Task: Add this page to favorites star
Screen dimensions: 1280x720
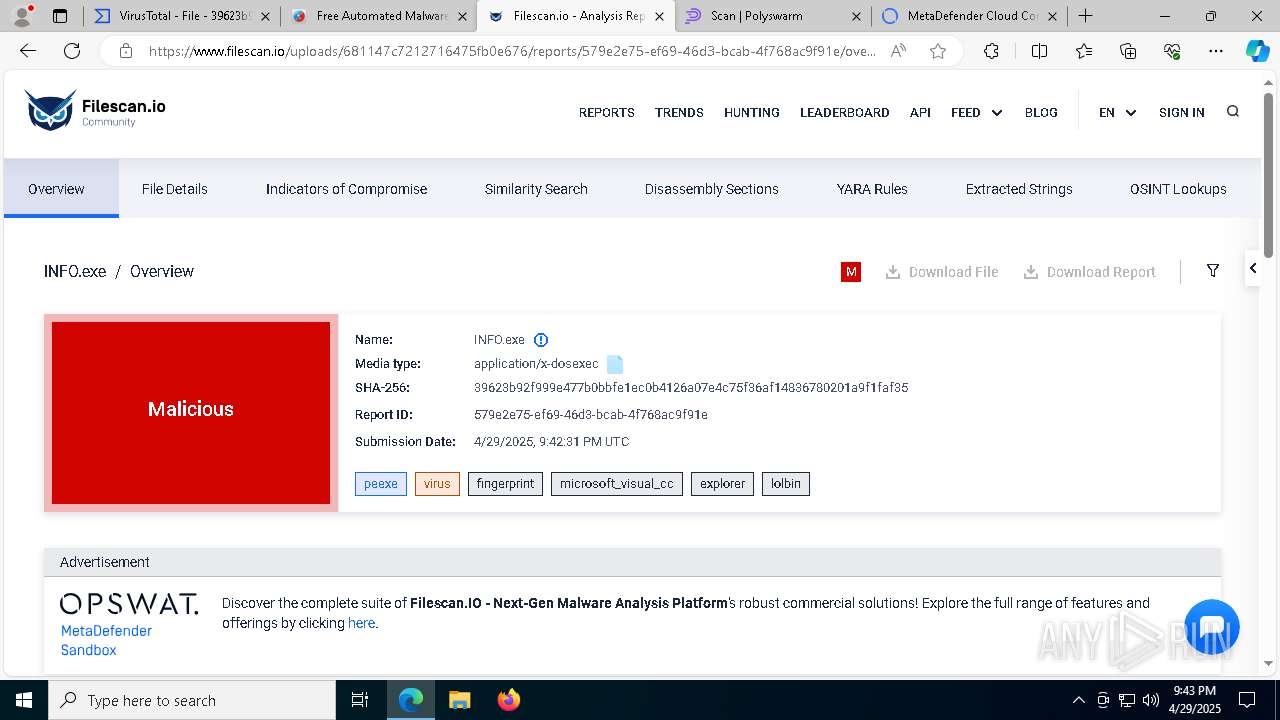Action: 938,51
